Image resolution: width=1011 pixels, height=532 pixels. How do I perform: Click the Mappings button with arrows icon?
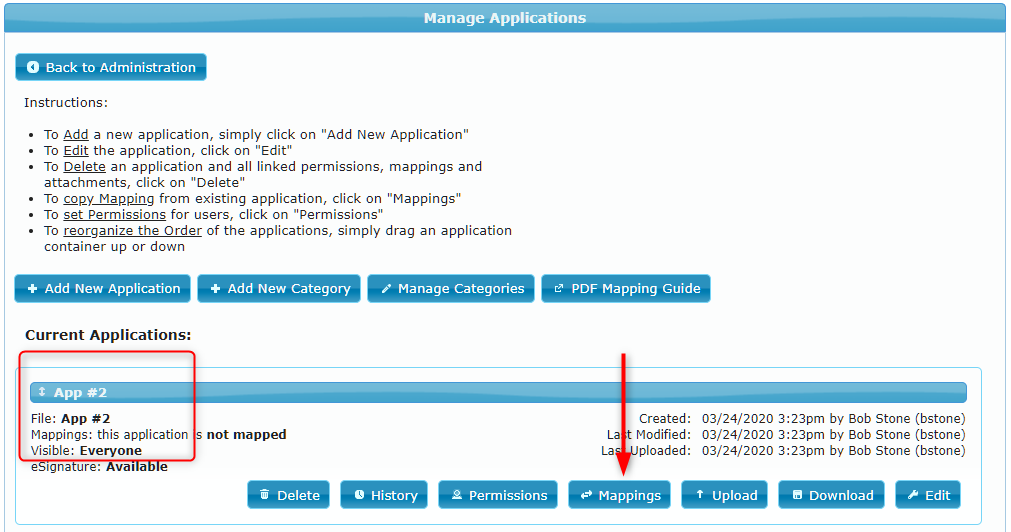click(x=620, y=495)
